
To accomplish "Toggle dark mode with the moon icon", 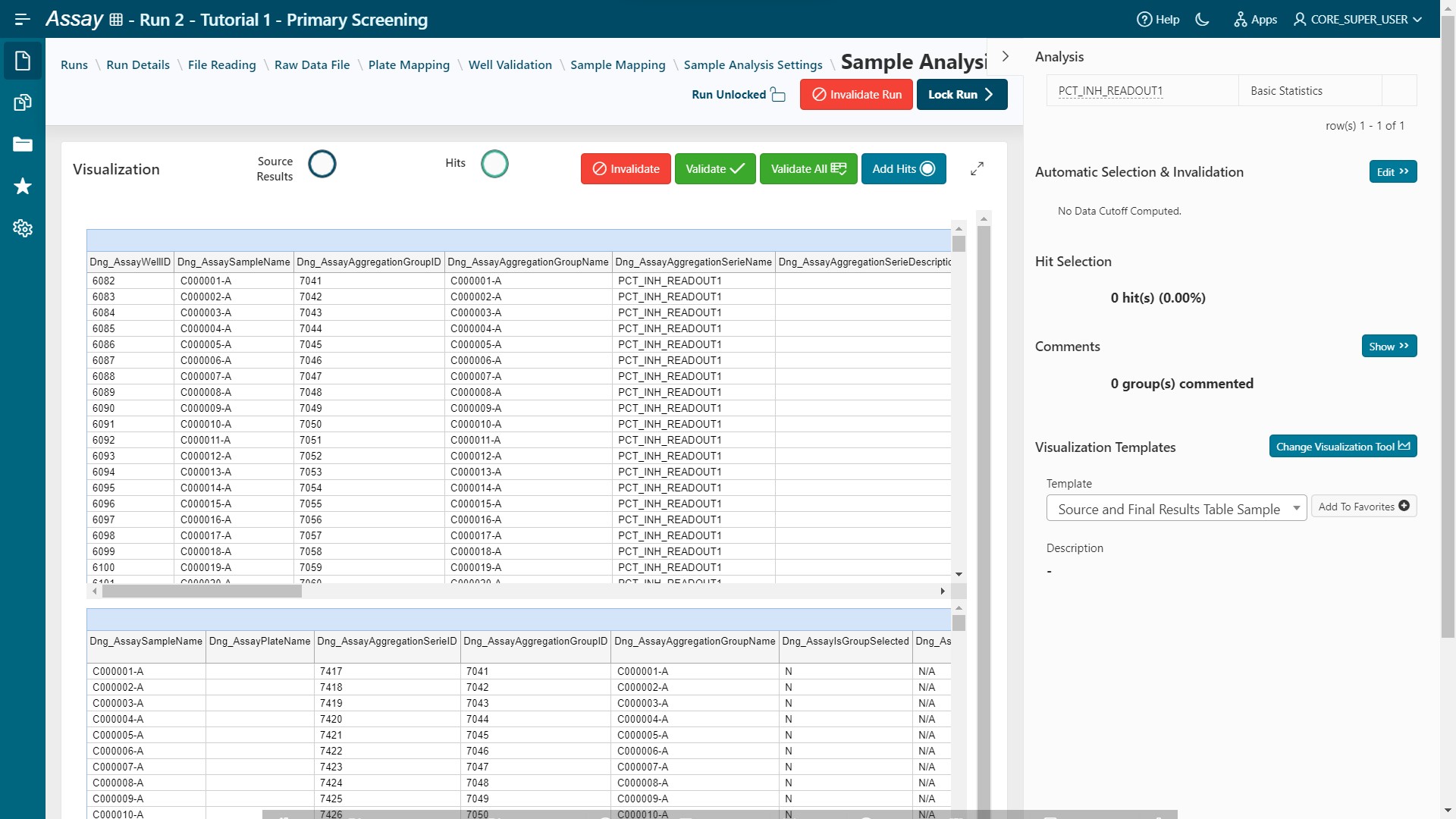I will pyautogui.click(x=1203, y=19).
